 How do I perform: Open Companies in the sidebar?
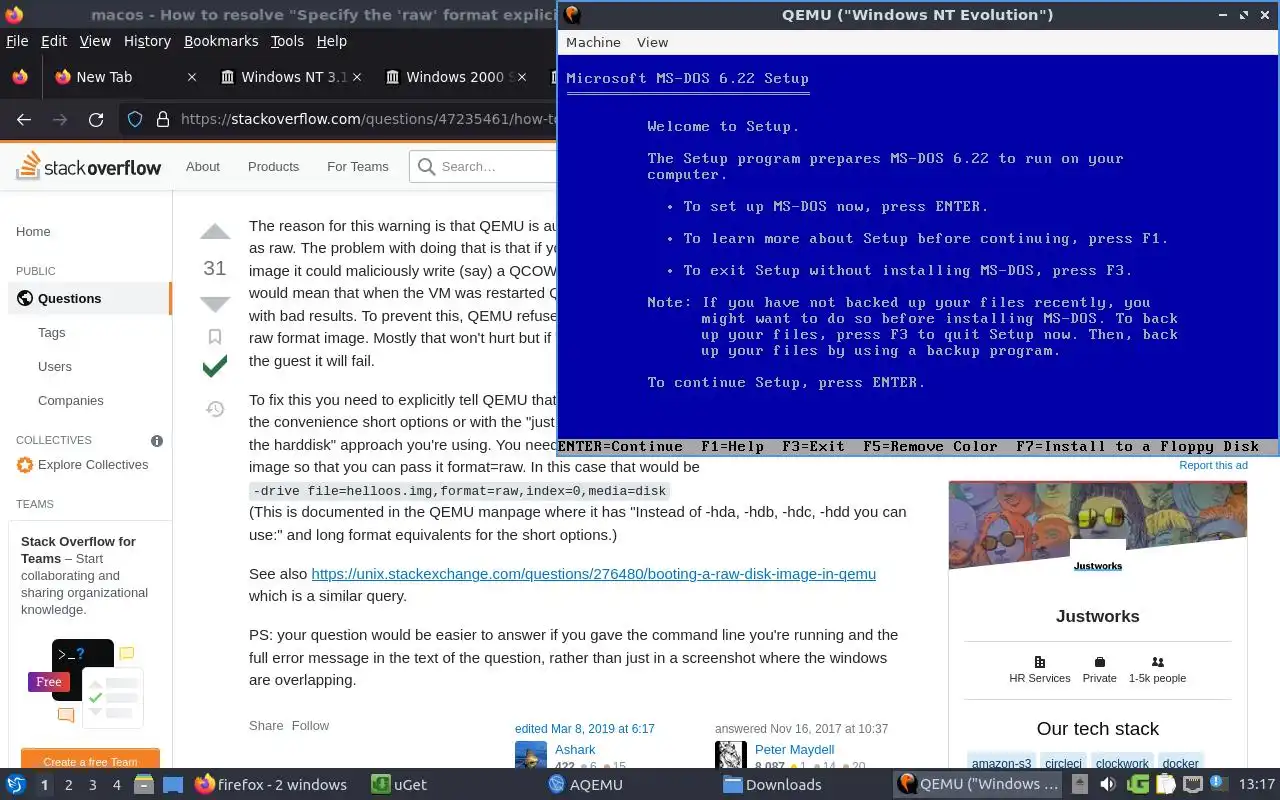71,400
